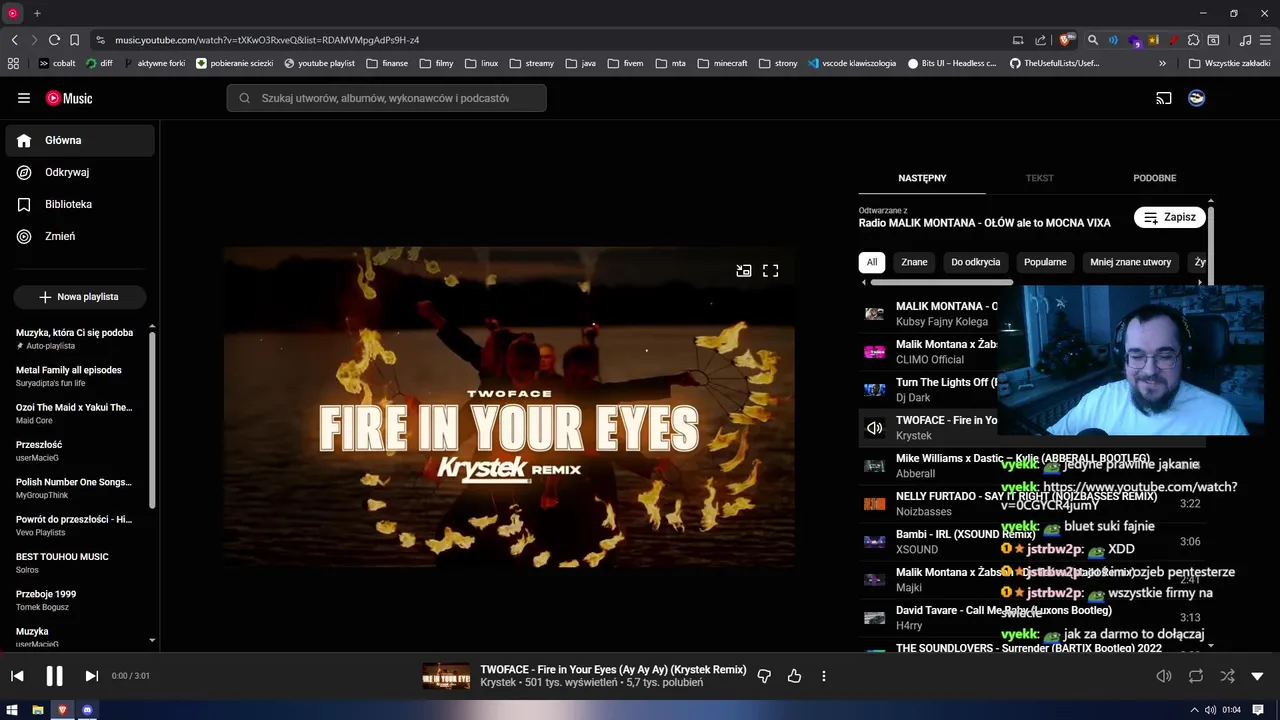Viewport: 1280px width, 720px height.
Task: Create a Nowa playlista
Action: [80, 297]
